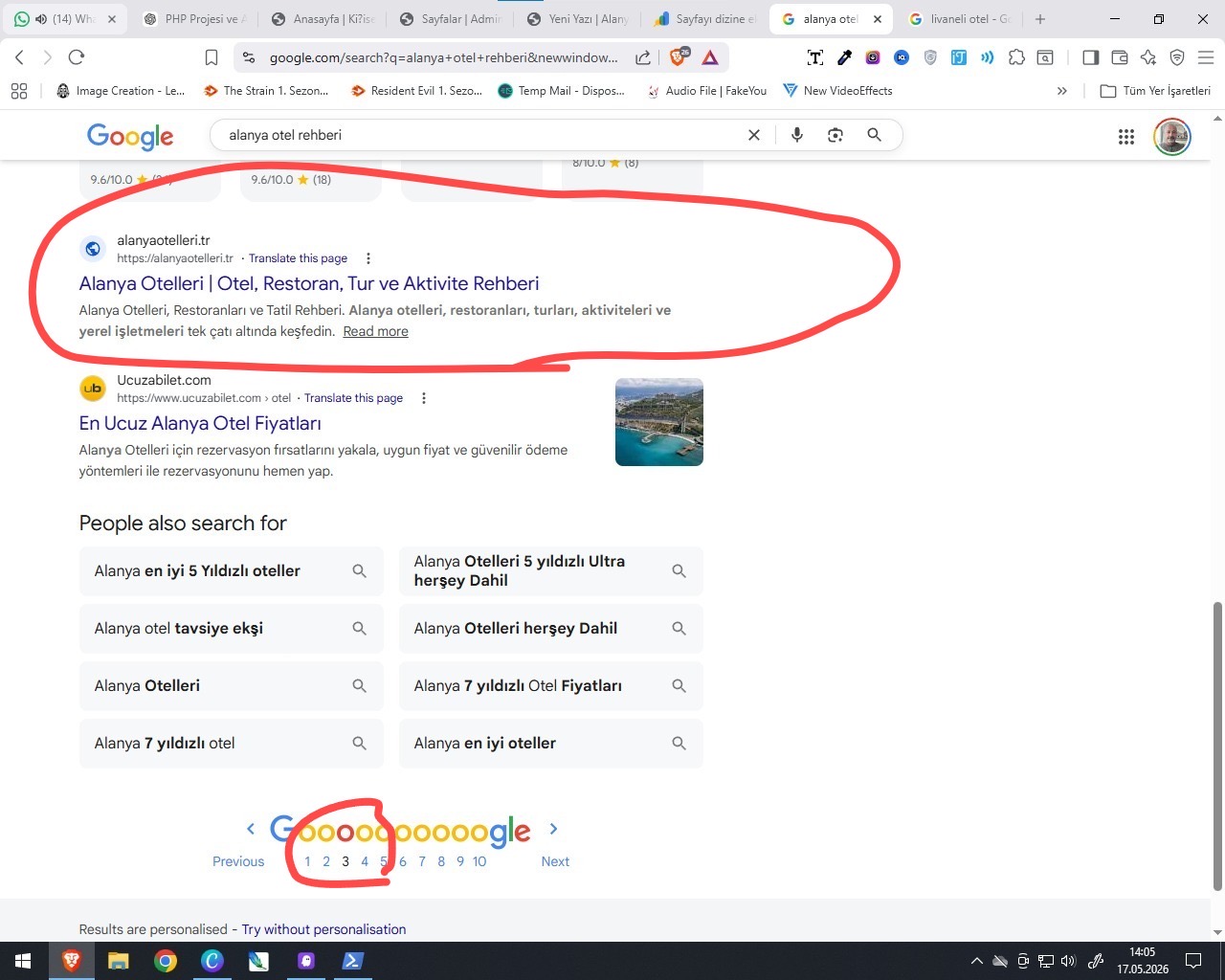
Task: Launch Google Chrome from the taskbar
Action: tap(166, 961)
